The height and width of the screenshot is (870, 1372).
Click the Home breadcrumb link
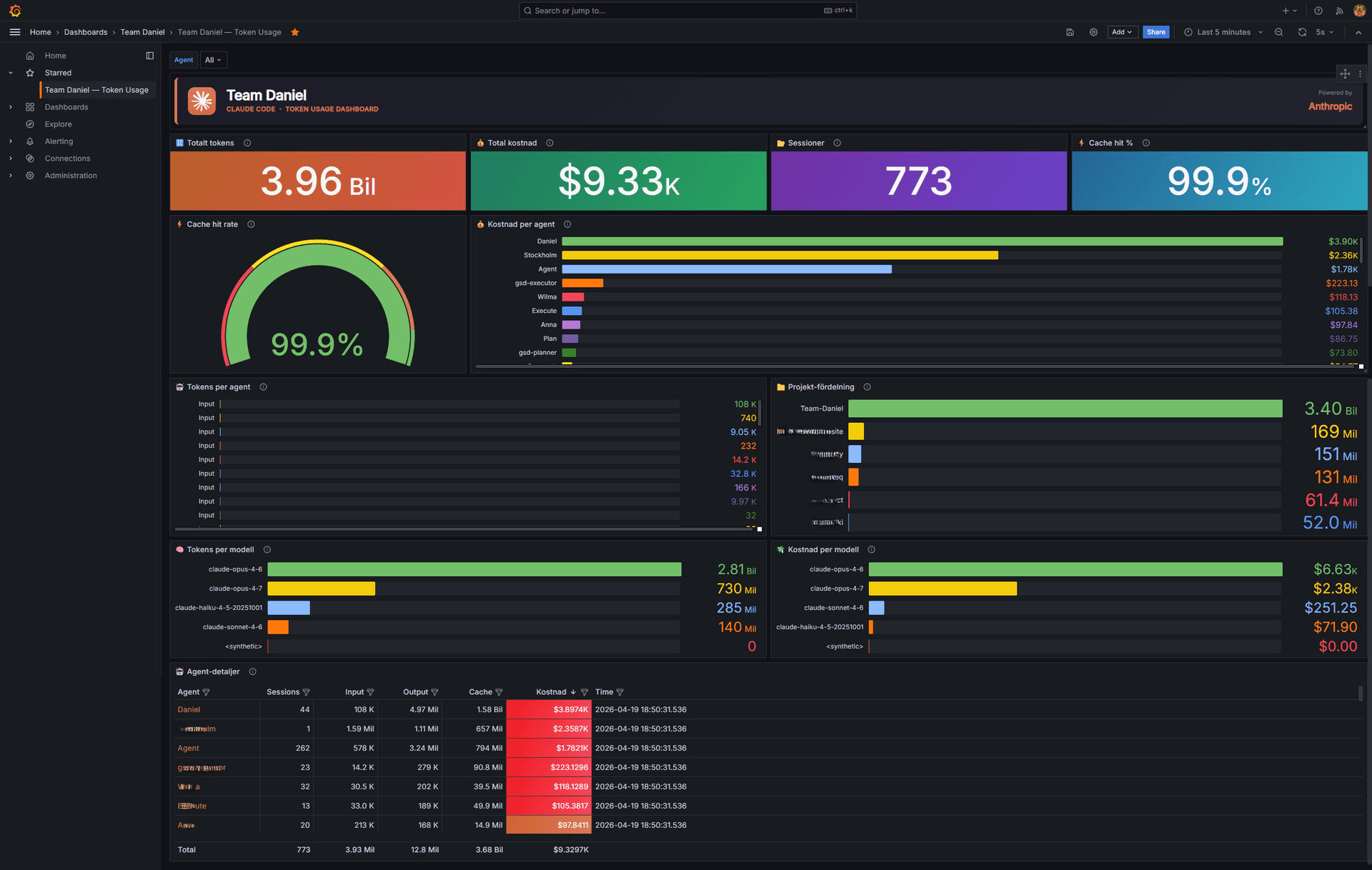tap(40, 32)
